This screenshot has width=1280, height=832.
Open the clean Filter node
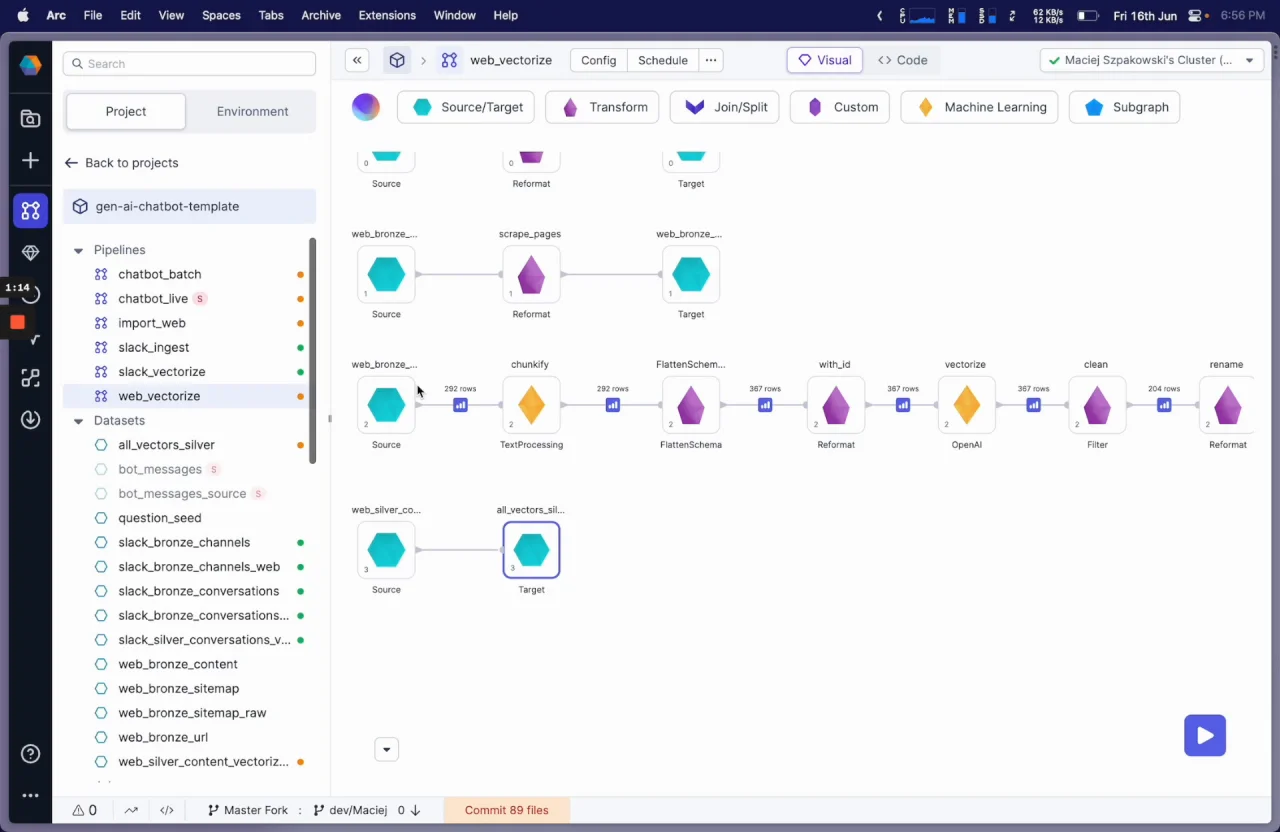coord(1097,405)
